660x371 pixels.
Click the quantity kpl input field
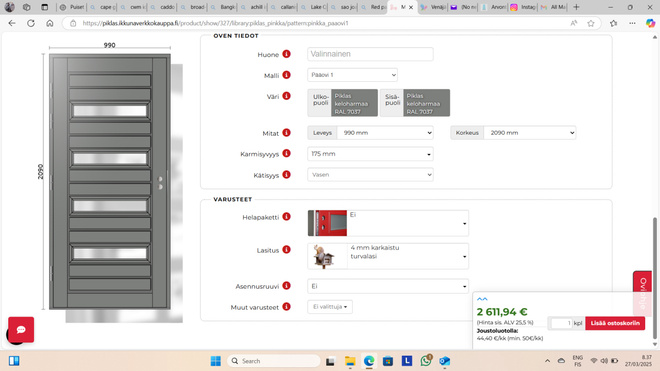coord(562,323)
